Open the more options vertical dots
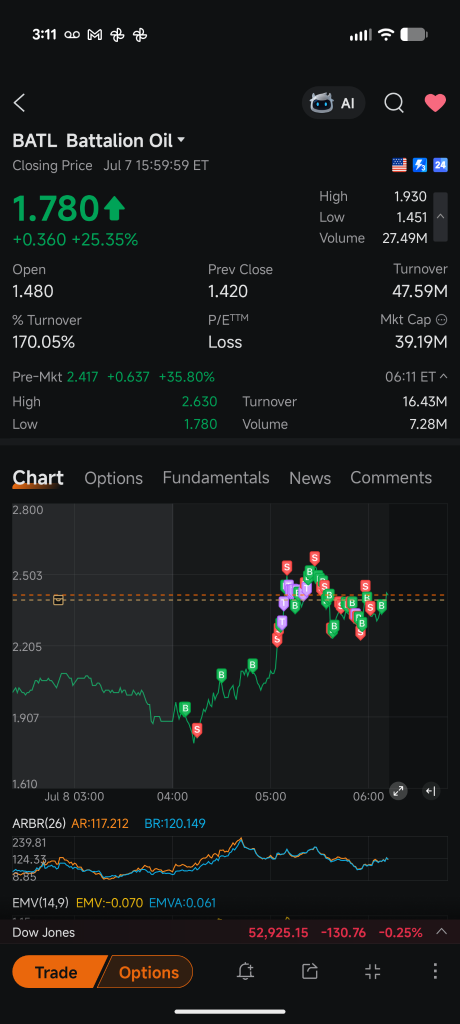Screen dimensions: 460x1024 pyautogui.click(x=435, y=971)
